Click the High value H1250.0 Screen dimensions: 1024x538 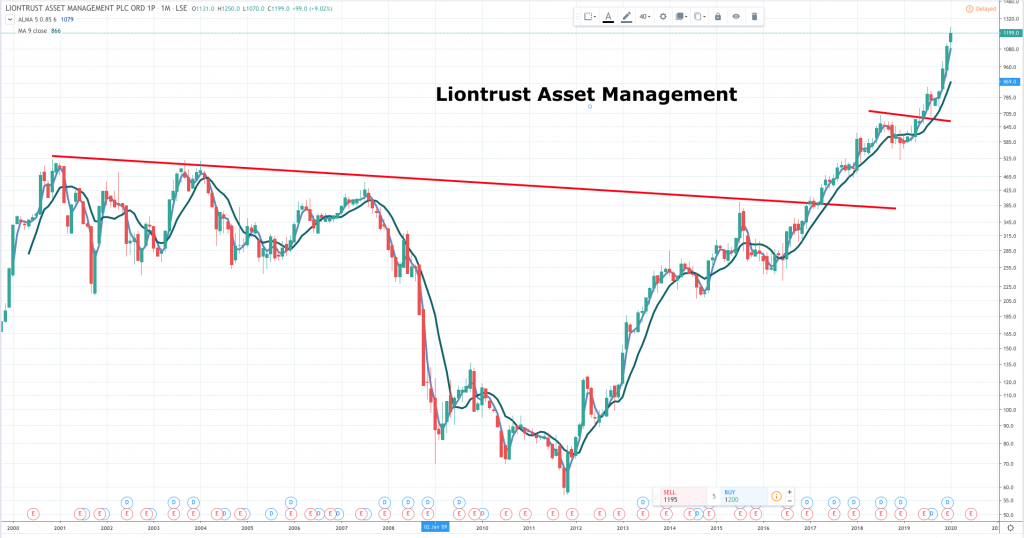coord(229,8)
